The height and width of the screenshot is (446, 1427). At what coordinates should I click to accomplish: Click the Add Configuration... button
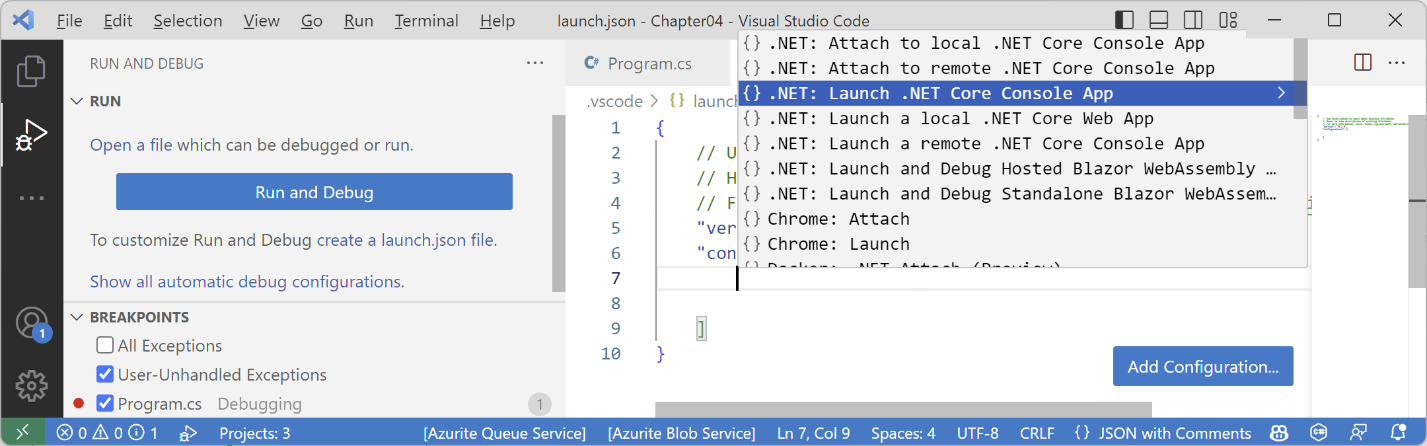(x=1203, y=366)
